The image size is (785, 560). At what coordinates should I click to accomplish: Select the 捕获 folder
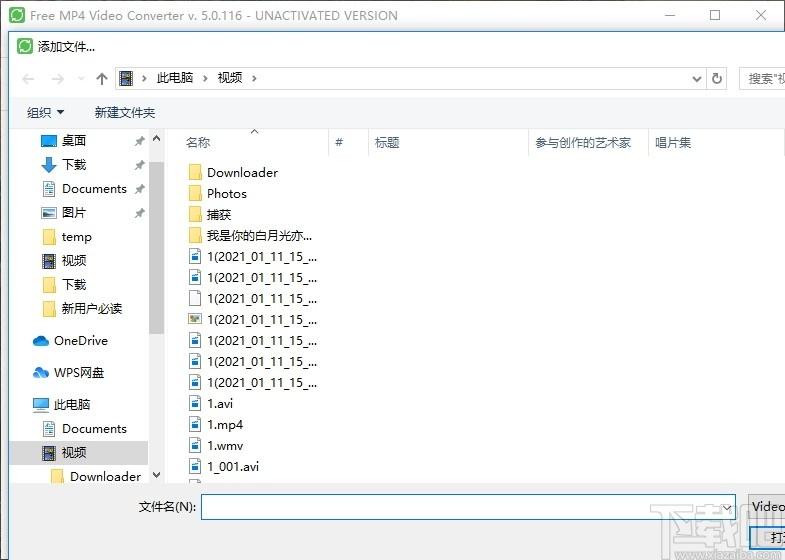tap(219, 215)
